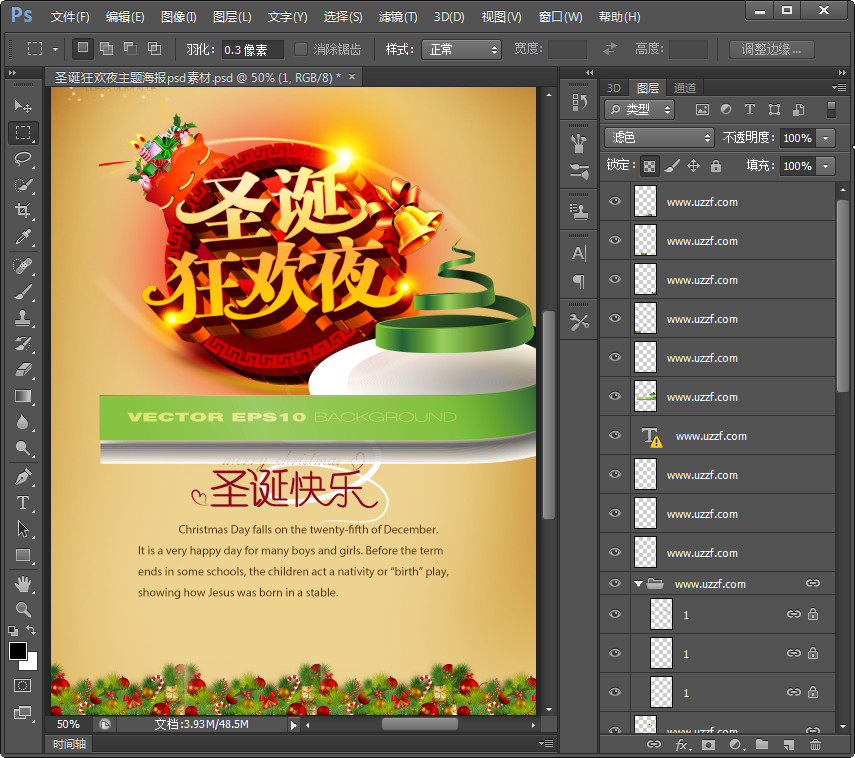Select the Quick Selection tool
This screenshot has height=758, width=855.
click(x=23, y=185)
